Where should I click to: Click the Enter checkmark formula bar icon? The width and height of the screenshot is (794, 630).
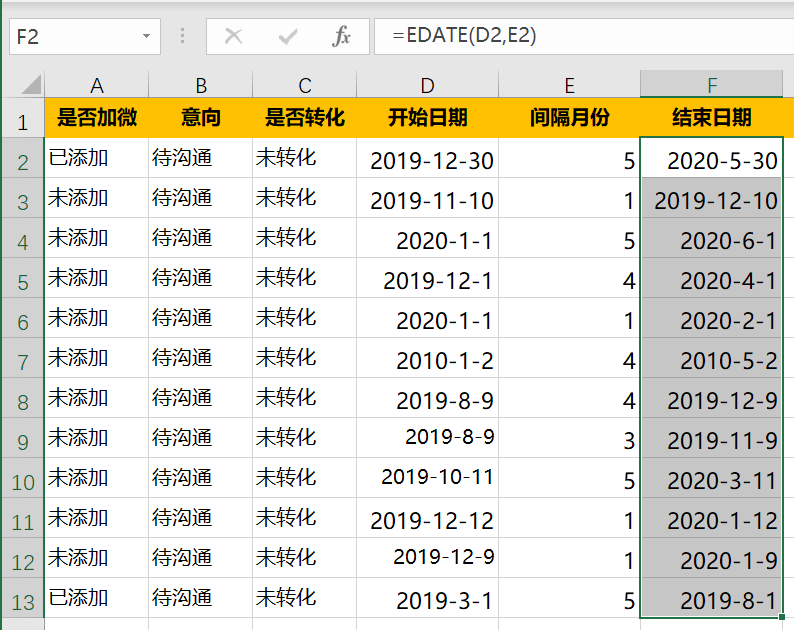point(288,37)
